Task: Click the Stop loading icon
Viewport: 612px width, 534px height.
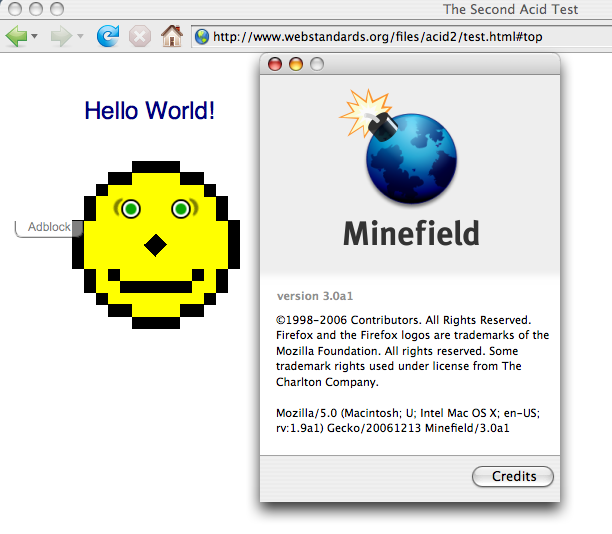Action: tap(139, 36)
